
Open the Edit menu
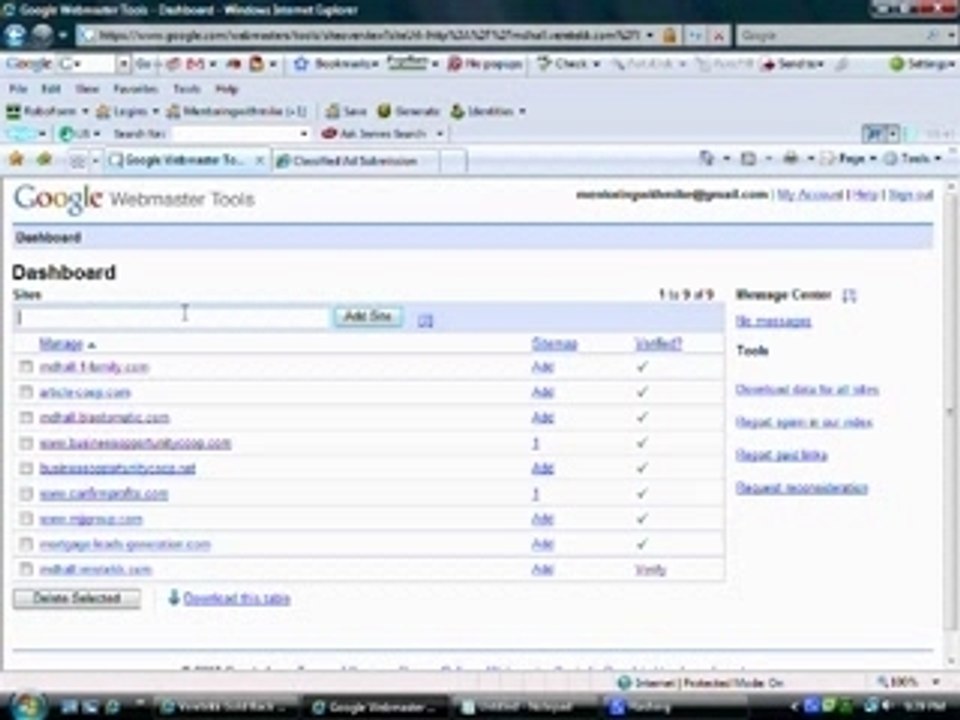(51, 89)
